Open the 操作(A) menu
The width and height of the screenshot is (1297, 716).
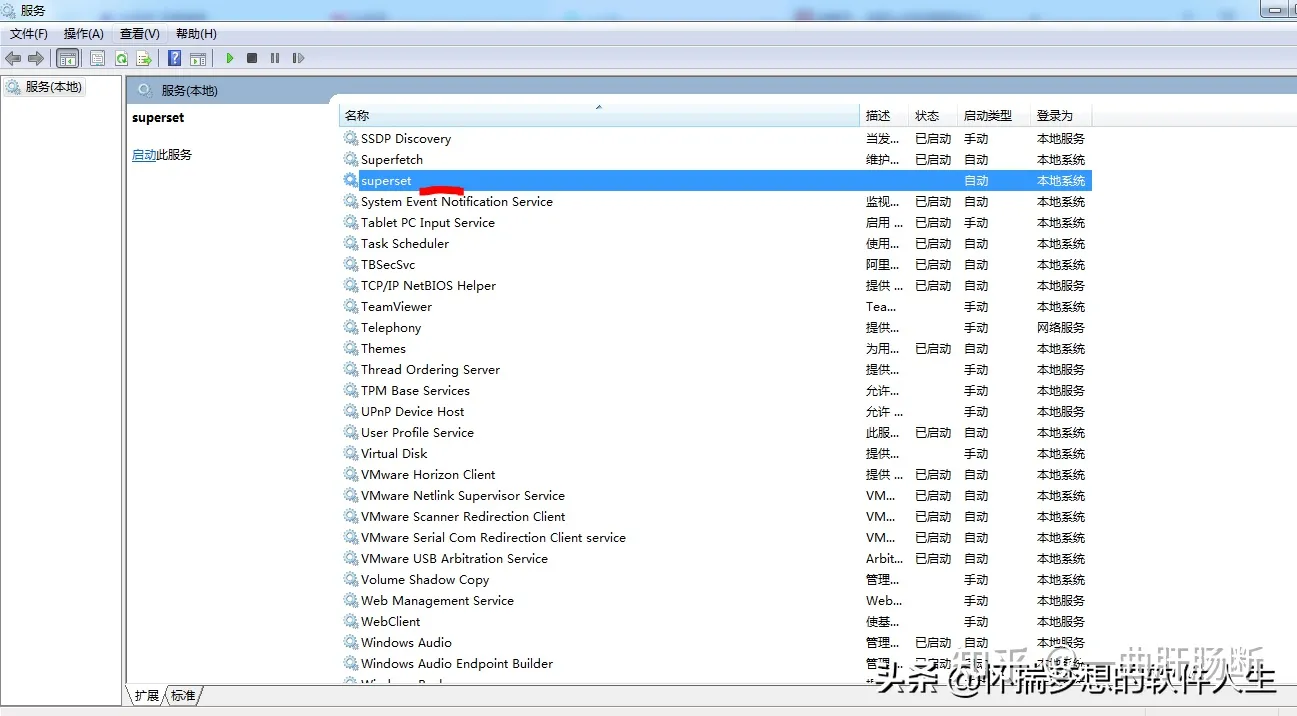(84, 34)
